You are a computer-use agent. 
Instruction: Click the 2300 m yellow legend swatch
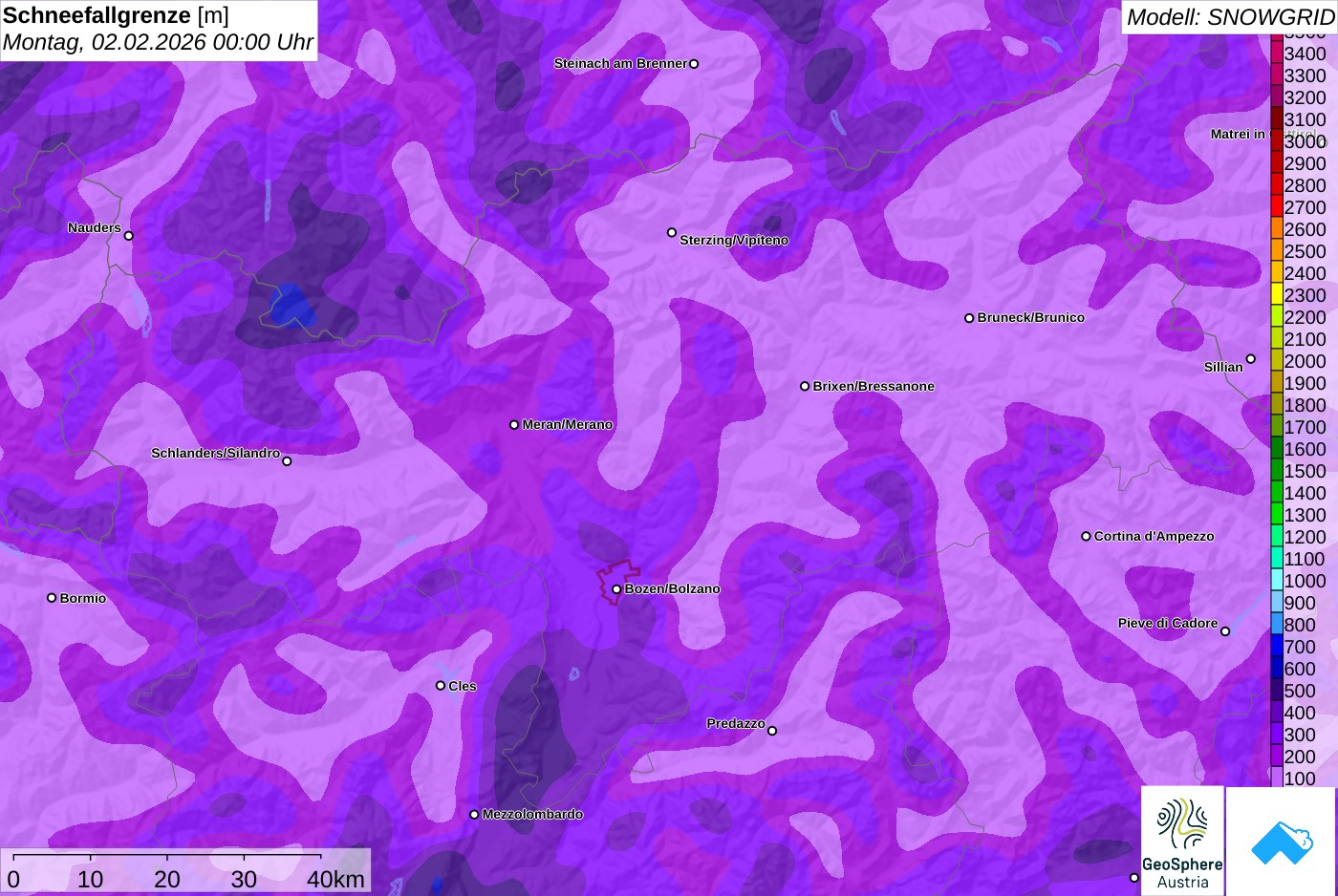click(x=1277, y=293)
